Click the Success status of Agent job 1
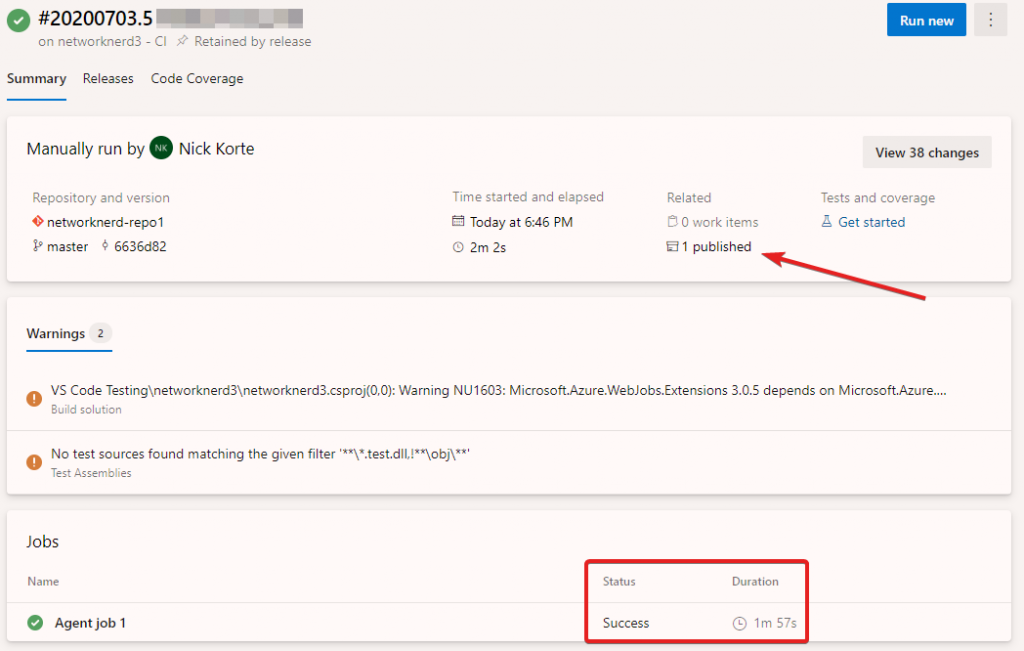Image resolution: width=1024 pixels, height=651 pixels. click(626, 623)
